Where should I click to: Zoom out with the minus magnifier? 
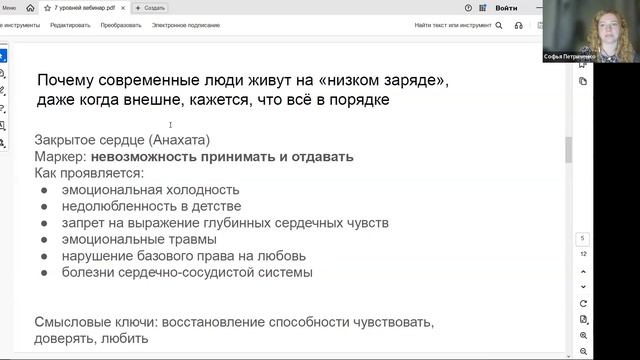point(583,351)
